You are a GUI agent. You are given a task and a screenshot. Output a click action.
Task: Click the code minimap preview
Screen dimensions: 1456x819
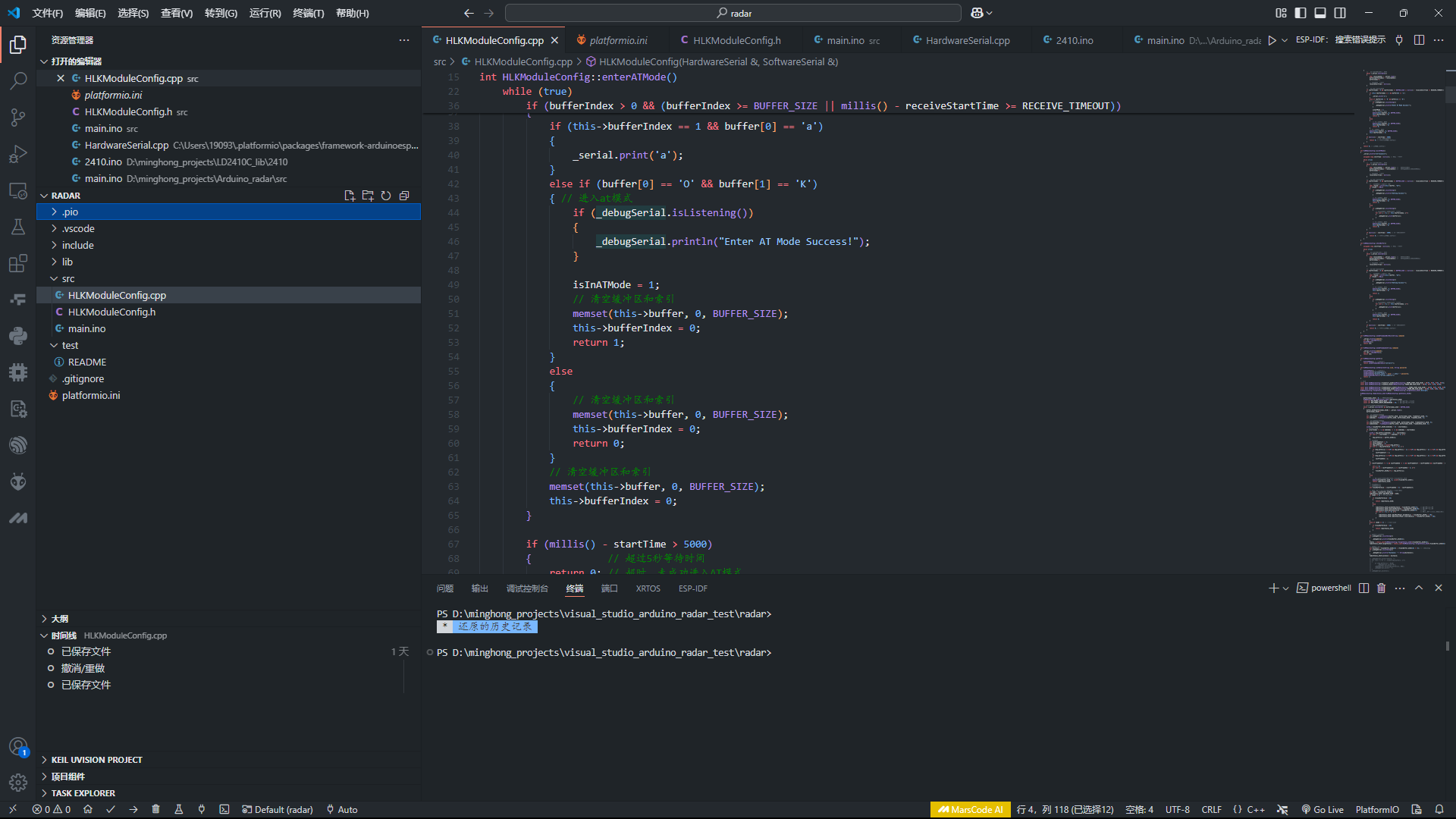point(1401,318)
